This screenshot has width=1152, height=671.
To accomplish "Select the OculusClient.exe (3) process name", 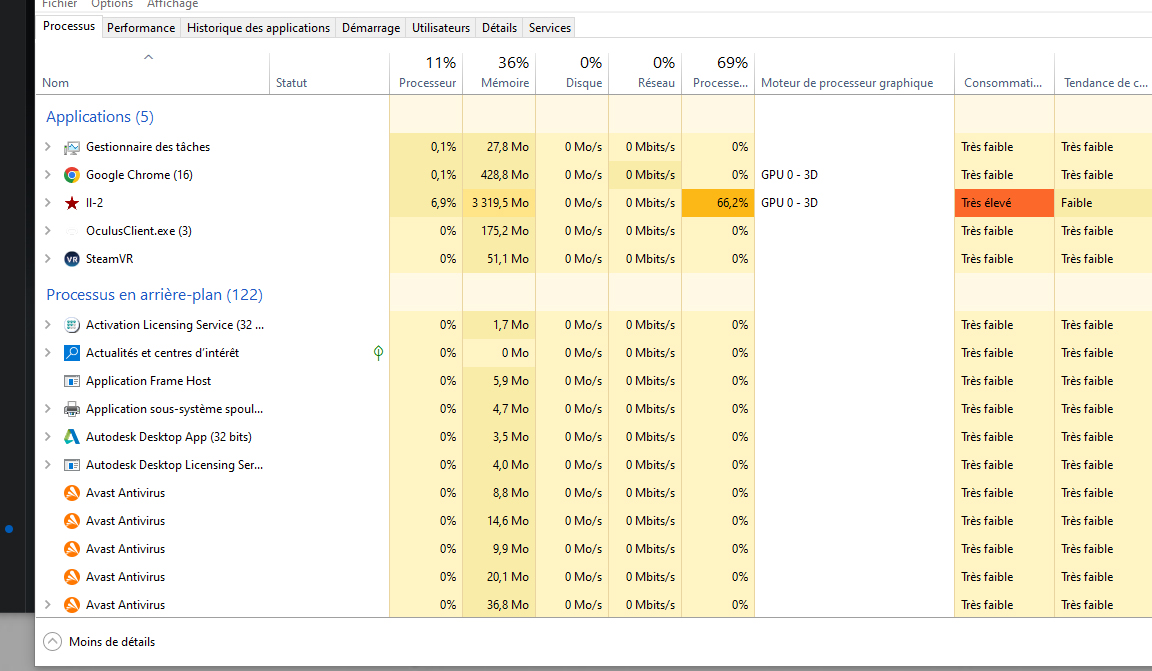I will click(x=139, y=231).
